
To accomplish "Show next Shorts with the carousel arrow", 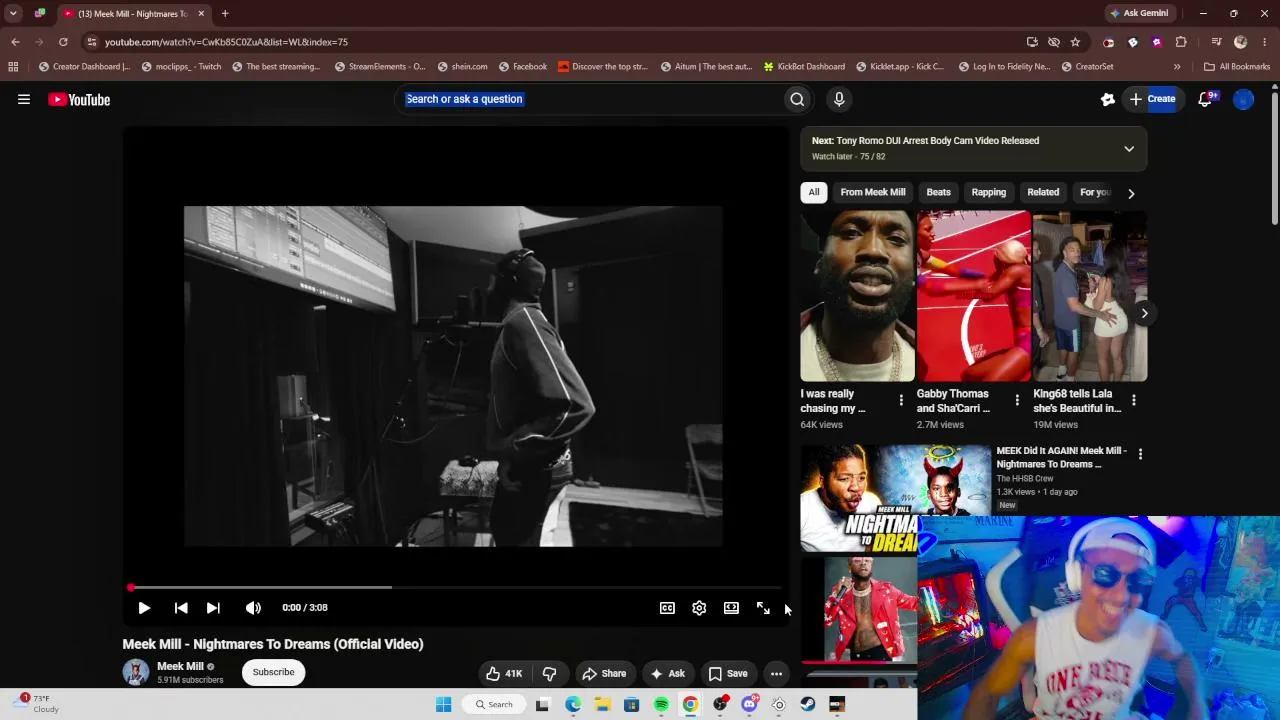I will pos(1144,313).
